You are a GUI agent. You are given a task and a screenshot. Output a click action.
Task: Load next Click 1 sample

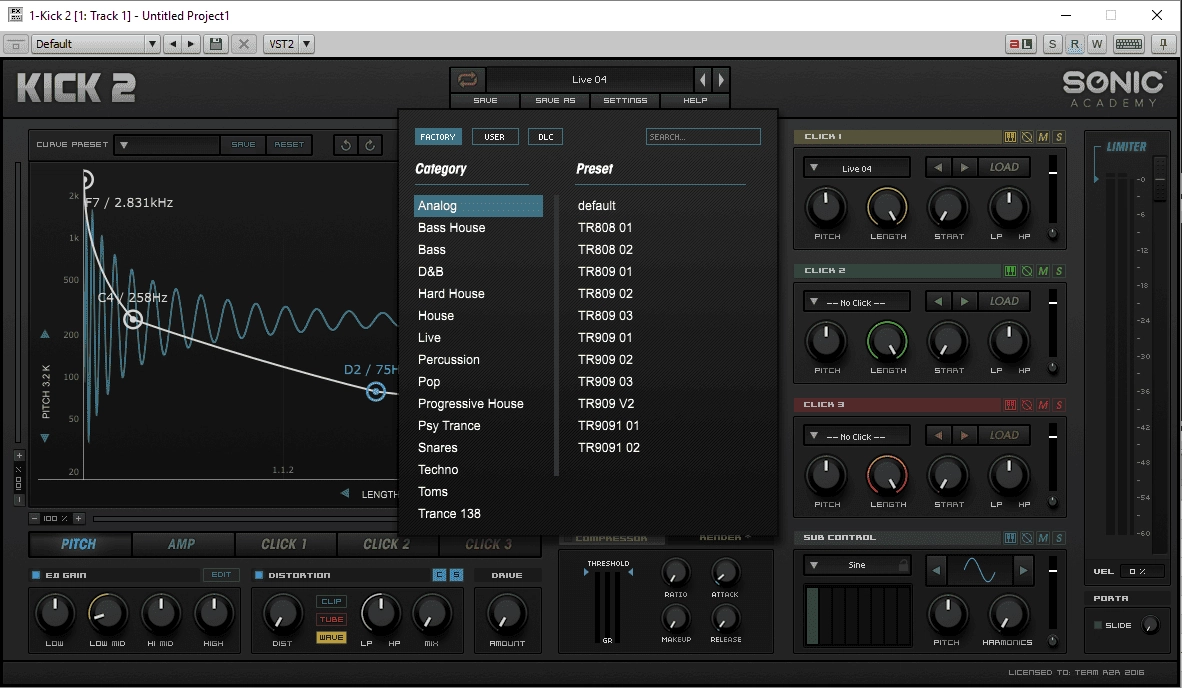964,167
